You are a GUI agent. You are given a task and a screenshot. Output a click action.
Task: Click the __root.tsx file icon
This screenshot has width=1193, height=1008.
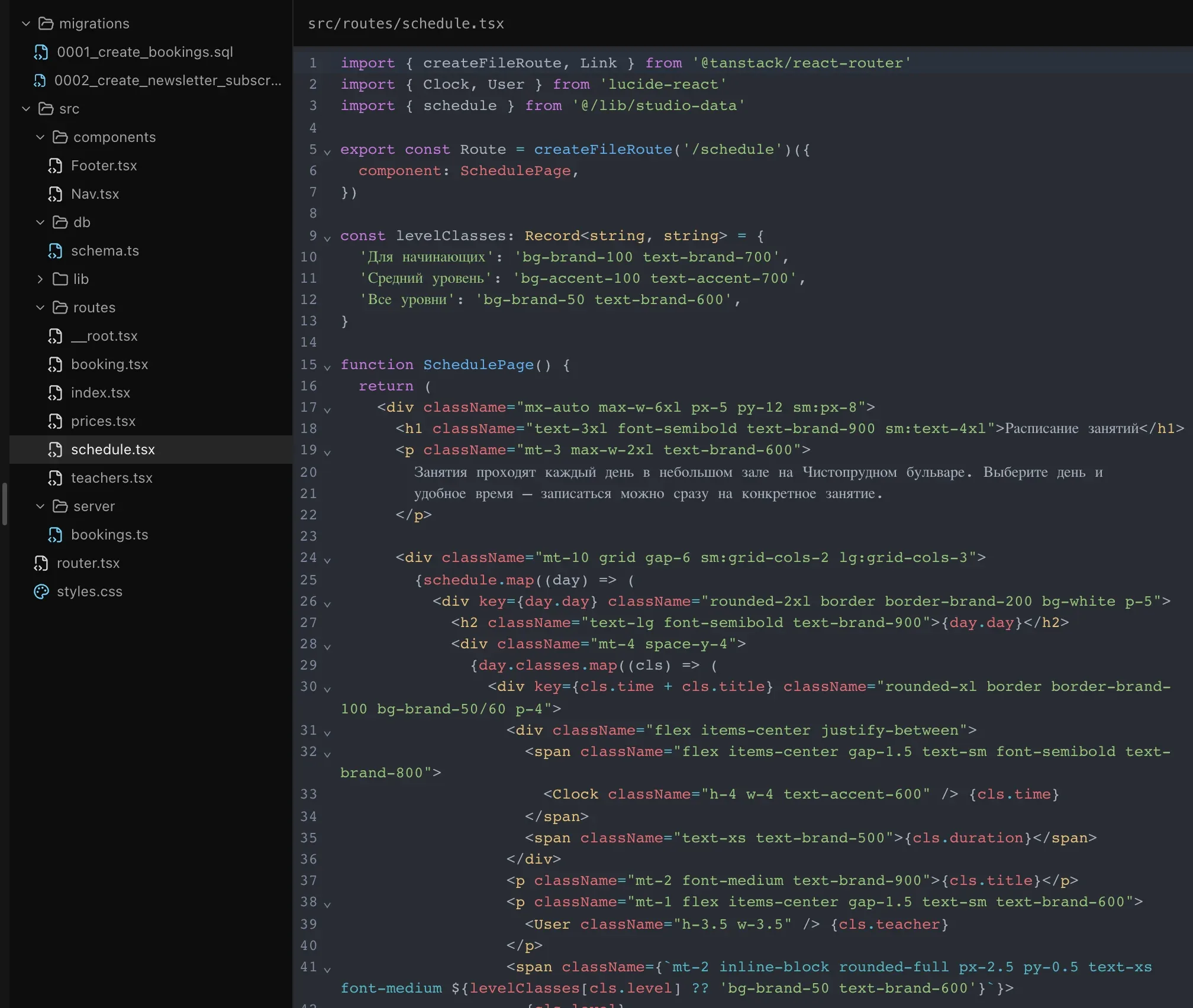tap(55, 336)
